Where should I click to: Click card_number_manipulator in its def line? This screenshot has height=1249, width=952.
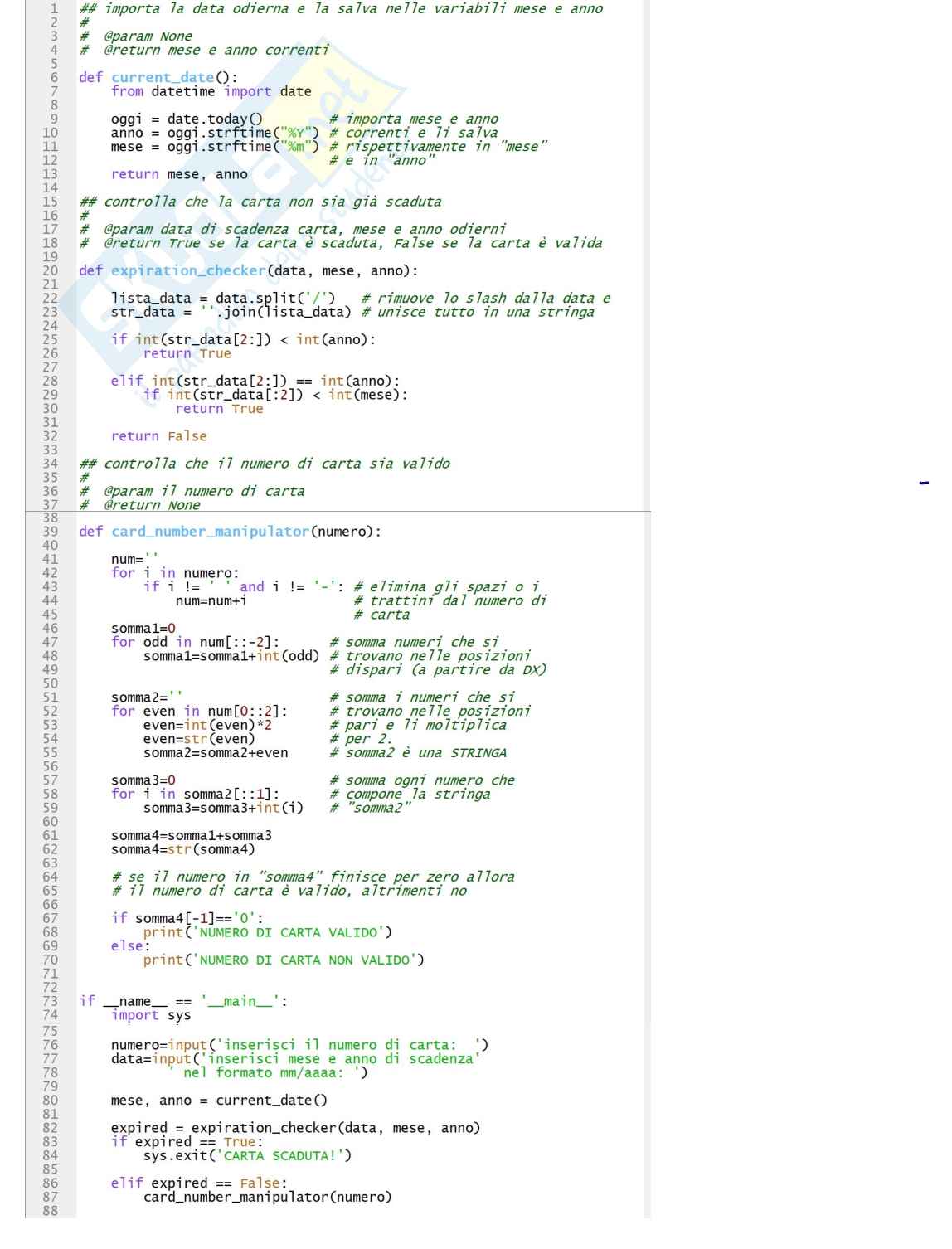tap(210, 532)
